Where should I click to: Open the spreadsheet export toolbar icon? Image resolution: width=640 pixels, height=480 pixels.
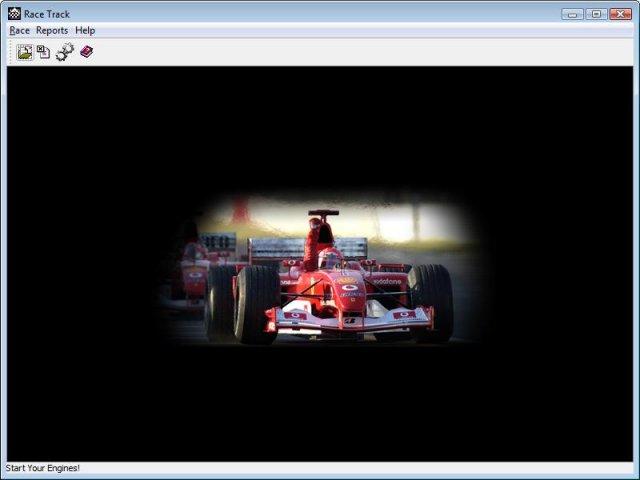44,52
